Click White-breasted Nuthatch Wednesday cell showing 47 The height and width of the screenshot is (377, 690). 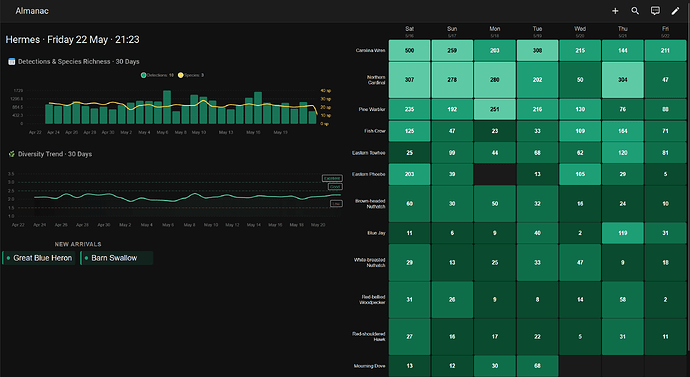(x=580, y=263)
